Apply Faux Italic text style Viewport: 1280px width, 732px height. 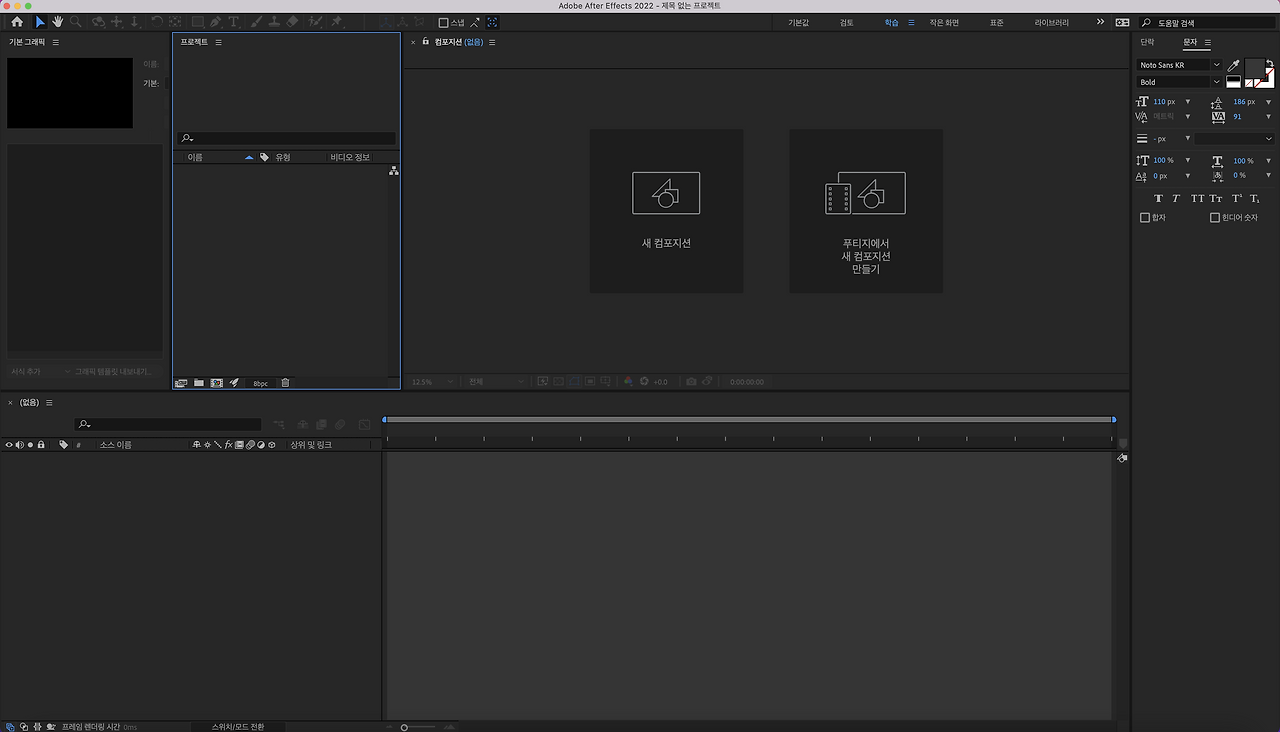[x=1177, y=199]
